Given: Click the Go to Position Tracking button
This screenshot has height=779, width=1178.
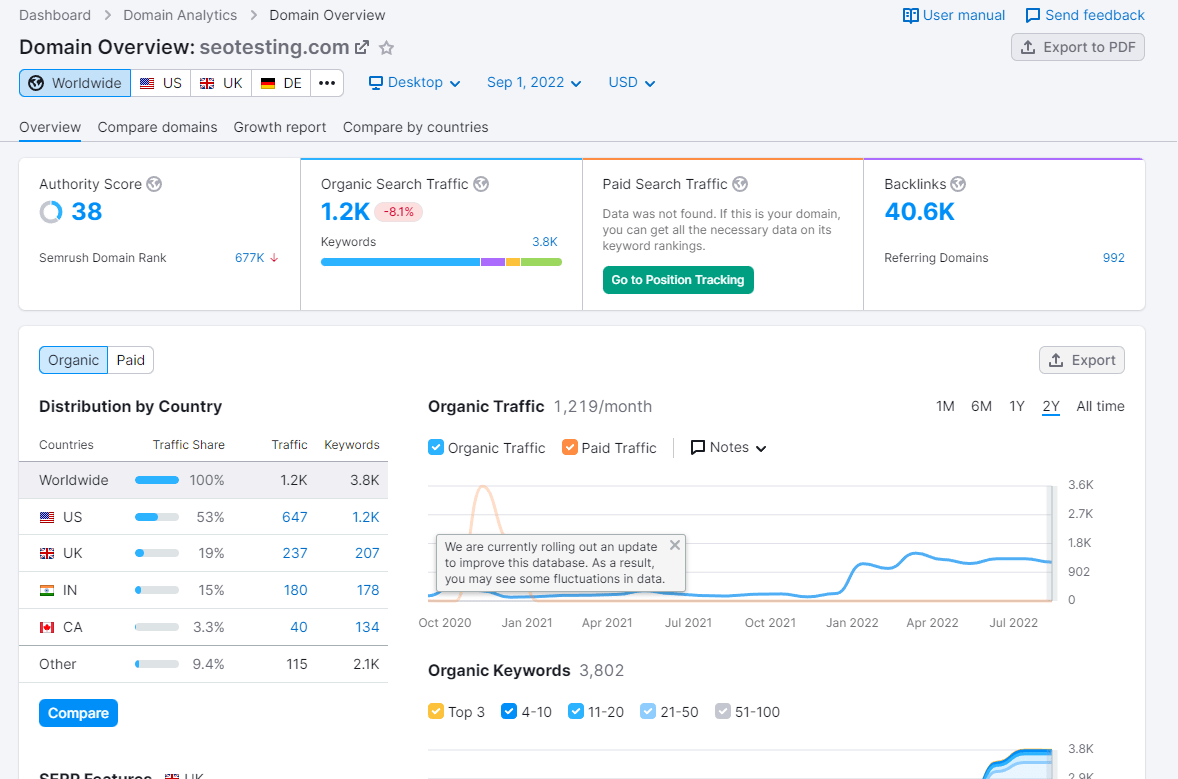Looking at the screenshot, I should tap(678, 280).
